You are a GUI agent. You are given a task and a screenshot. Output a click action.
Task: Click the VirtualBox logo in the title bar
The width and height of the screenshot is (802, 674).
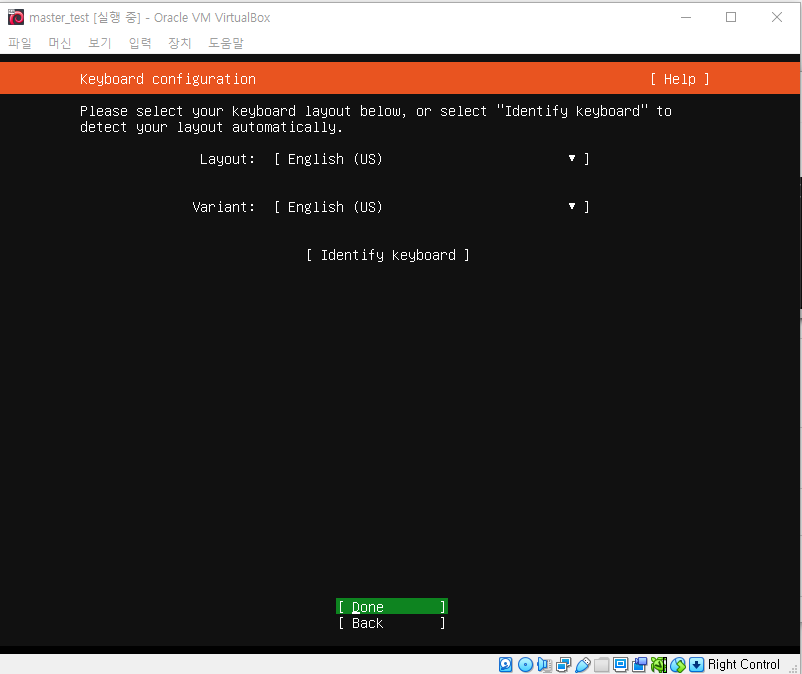pyautogui.click(x=16, y=17)
